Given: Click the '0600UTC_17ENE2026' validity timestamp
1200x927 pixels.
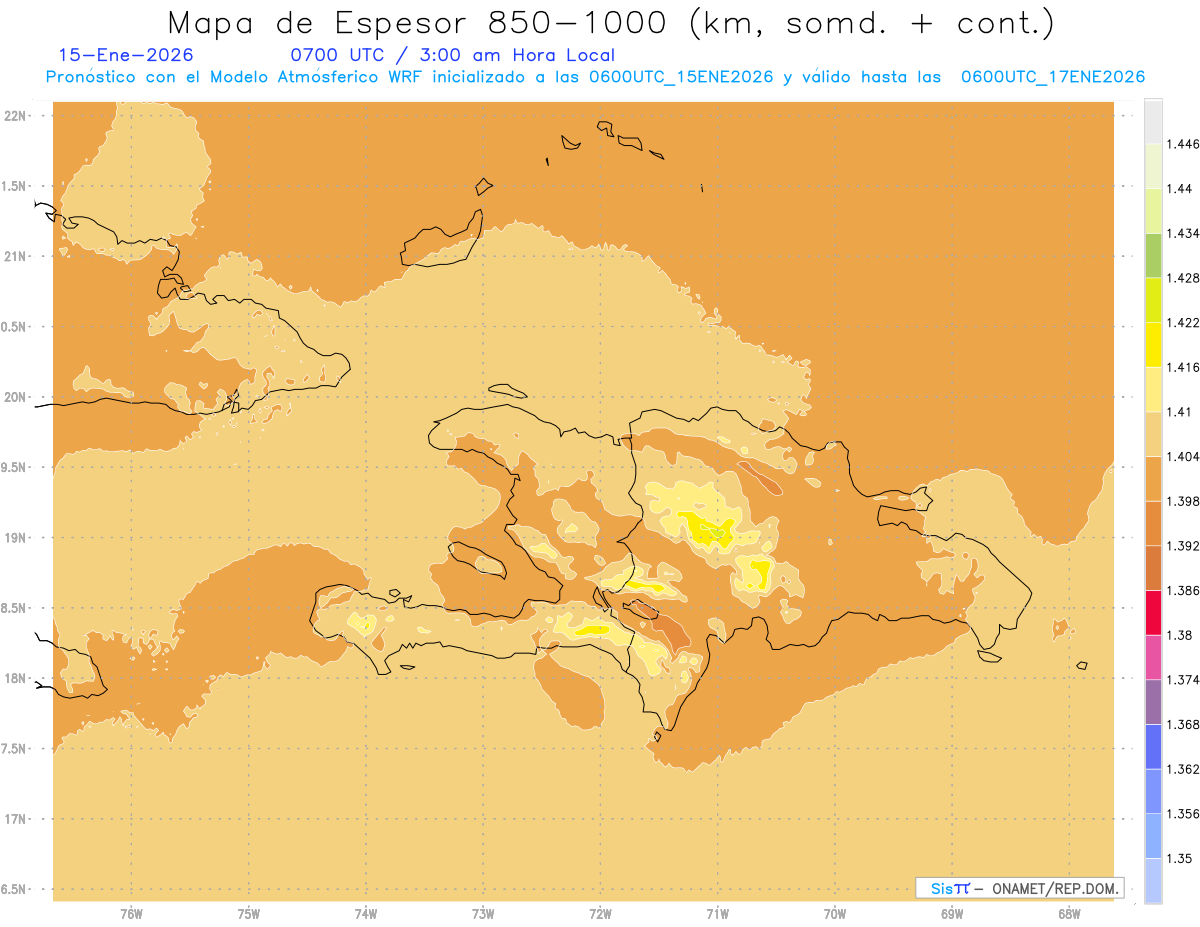Looking at the screenshot, I should [1053, 77].
